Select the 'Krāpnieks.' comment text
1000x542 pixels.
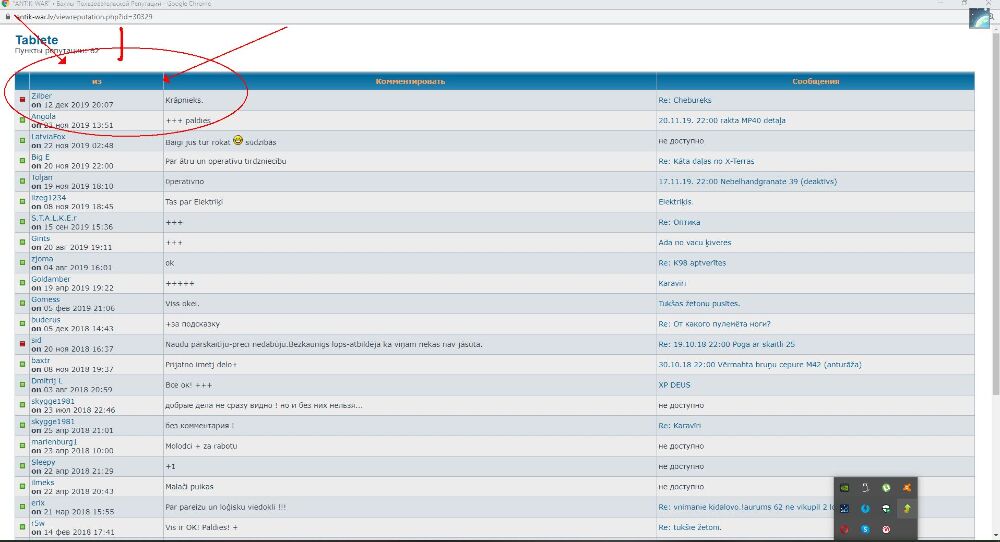click(184, 101)
